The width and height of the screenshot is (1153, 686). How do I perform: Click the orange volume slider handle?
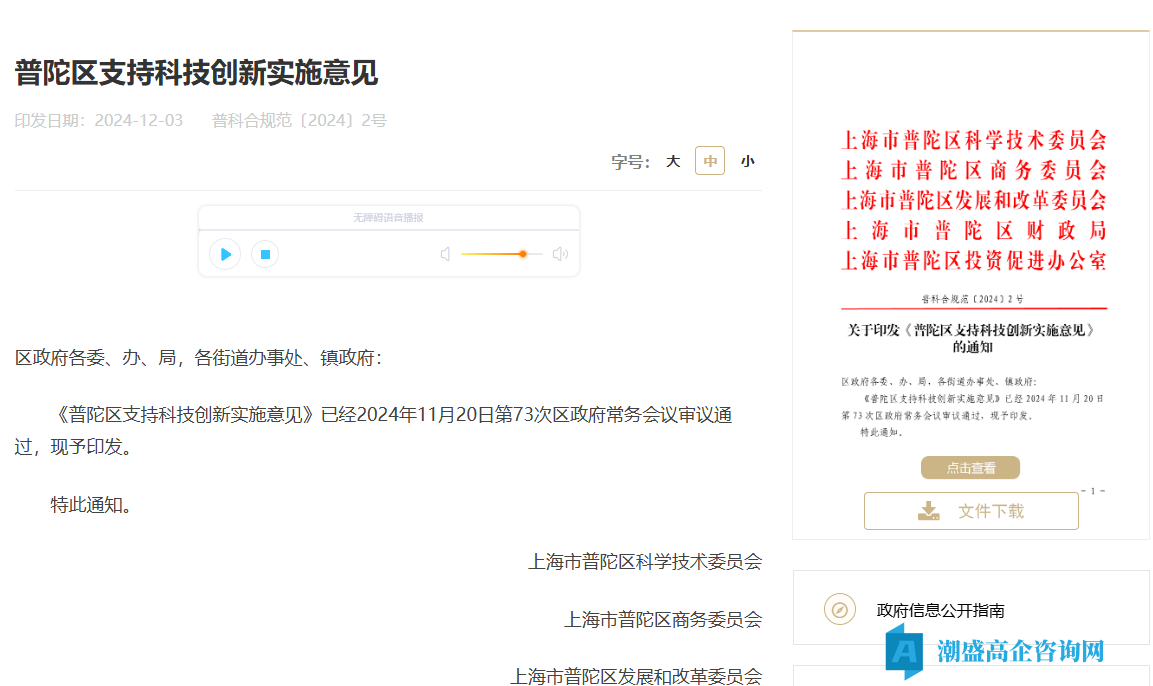(x=522, y=254)
